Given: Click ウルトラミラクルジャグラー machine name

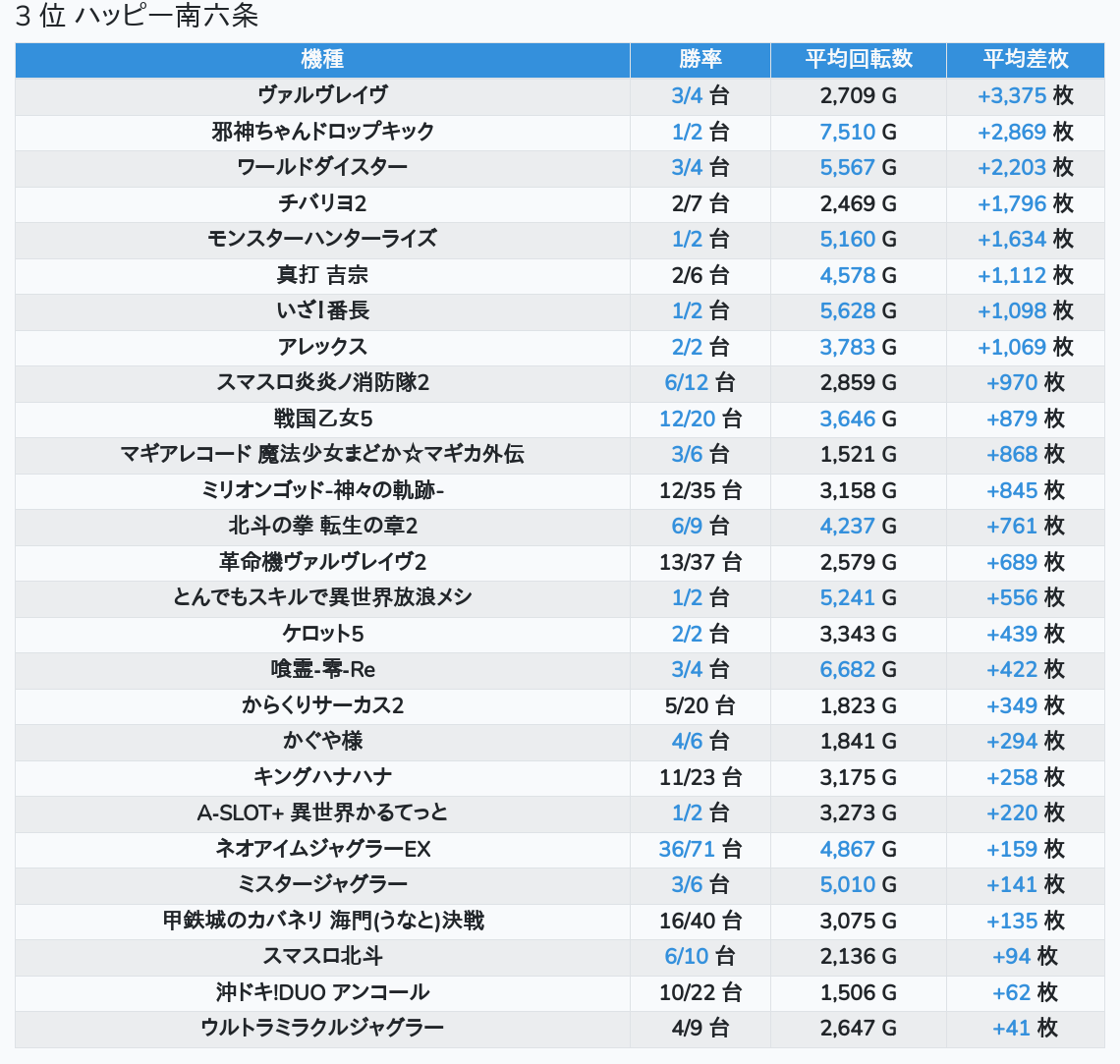Looking at the screenshot, I should (322, 1029).
